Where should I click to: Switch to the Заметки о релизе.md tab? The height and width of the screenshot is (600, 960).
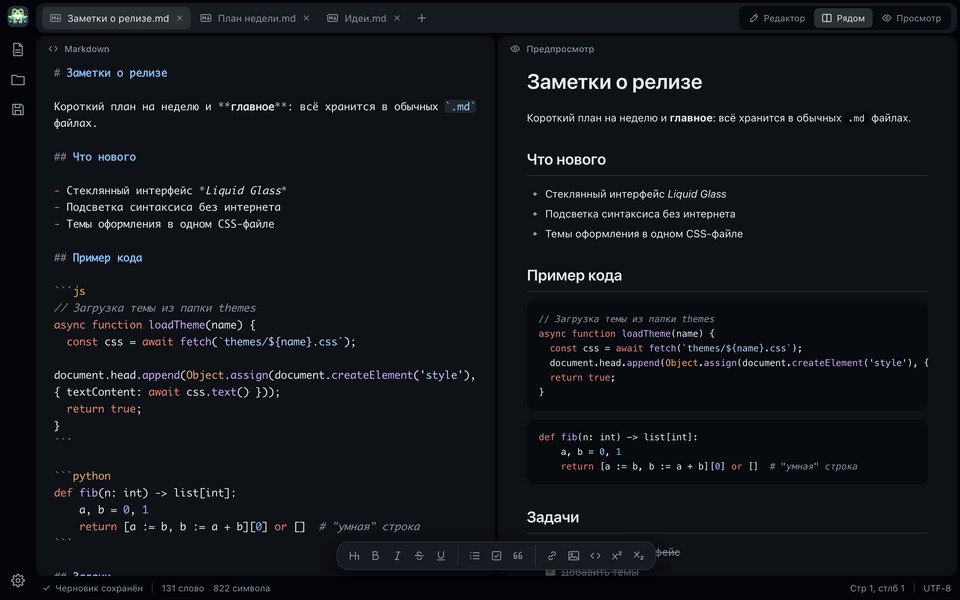116,18
